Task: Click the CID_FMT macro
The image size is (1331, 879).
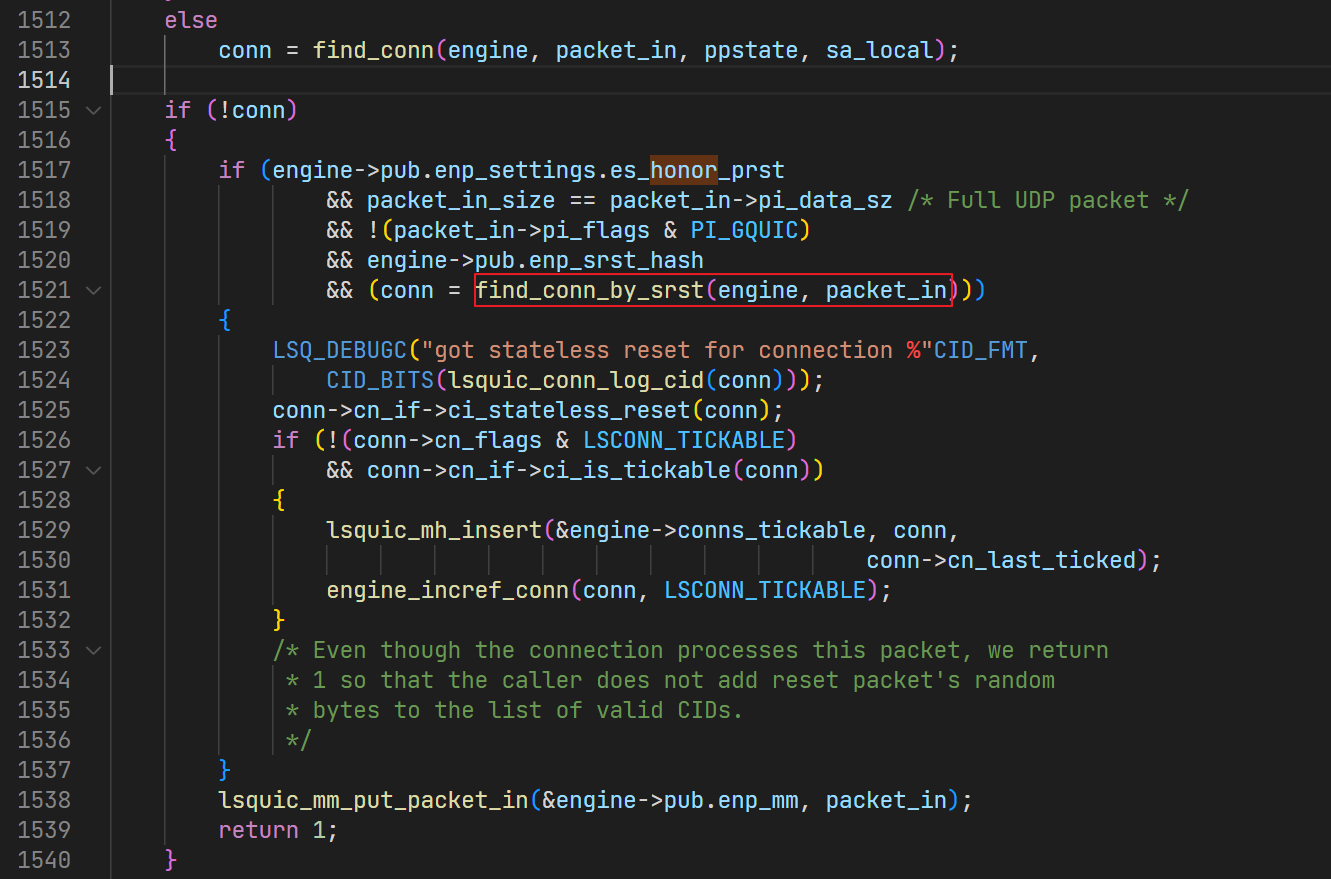Action: pos(980,350)
